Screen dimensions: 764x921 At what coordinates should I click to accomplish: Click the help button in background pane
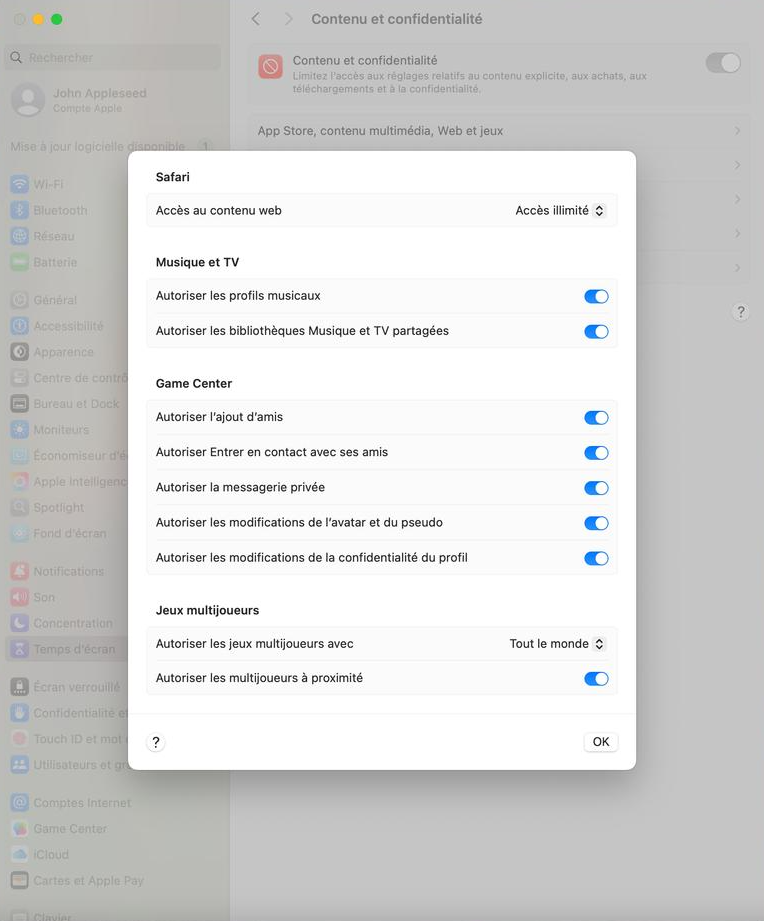(741, 311)
